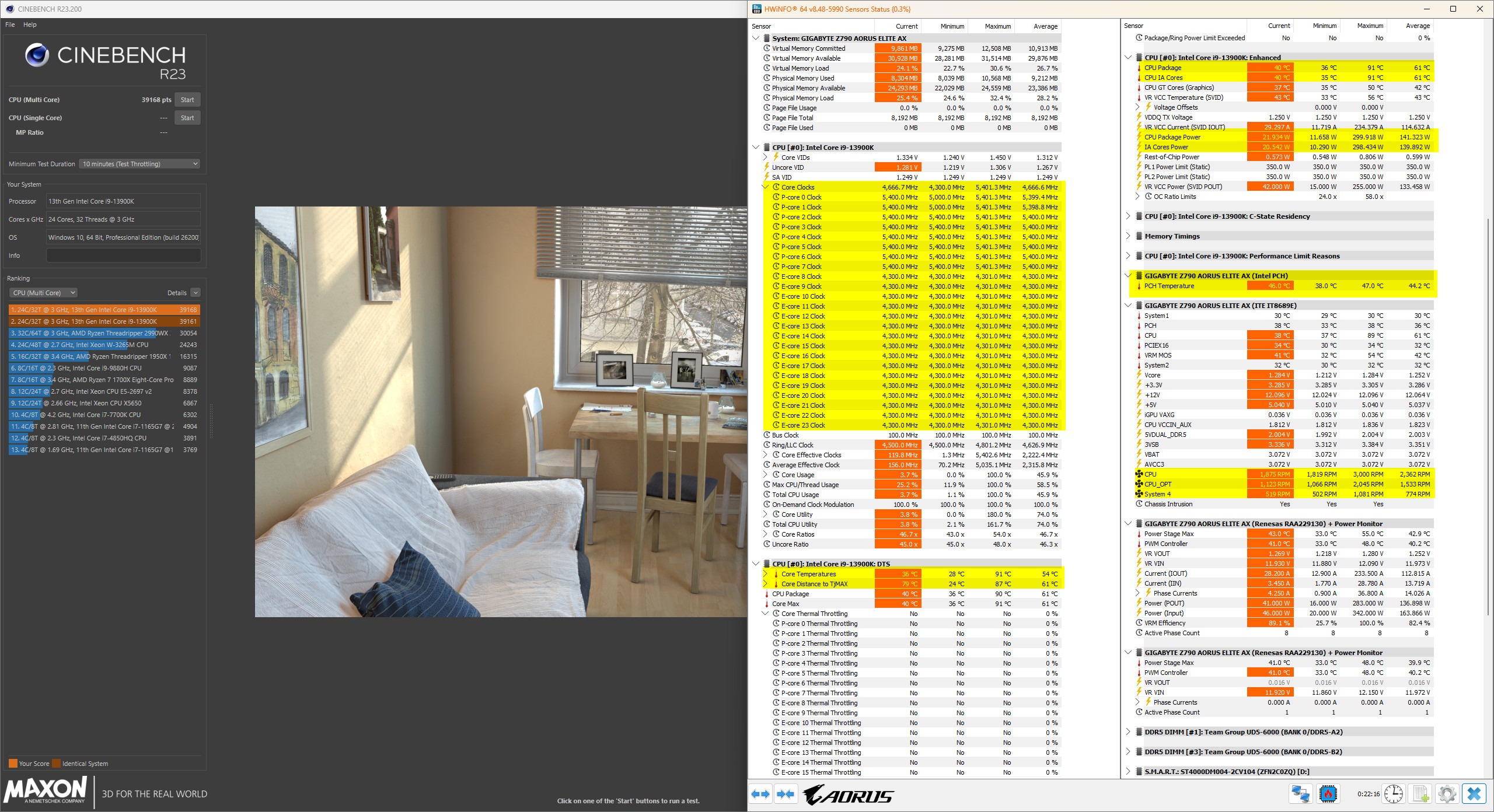Click the clock icon beside Chassis Intrusion
The image size is (1494, 812).
tap(1139, 504)
